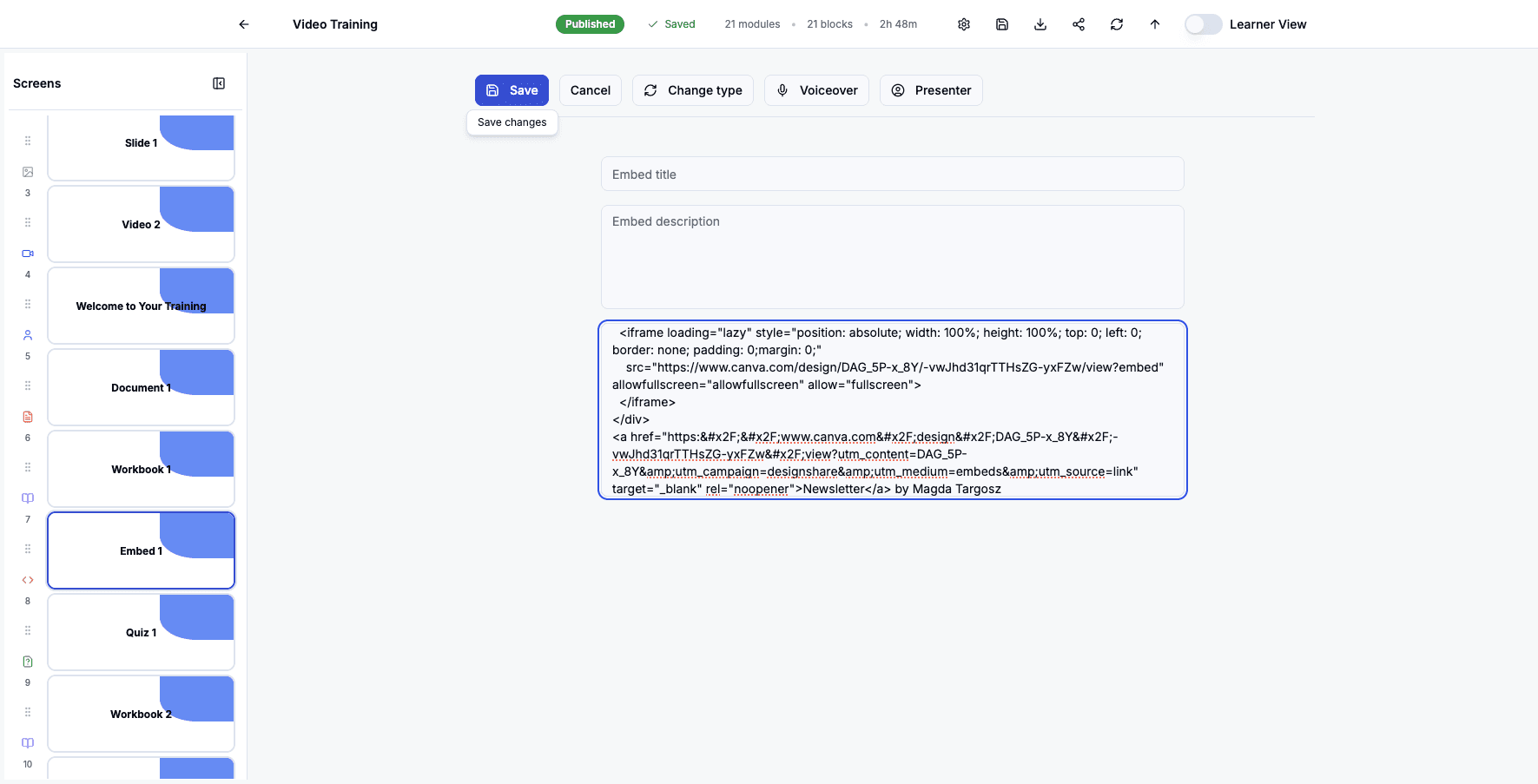Image resolution: width=1538 pixels, height=784 pixels.
Task: Save the course using the save icon
Action: [x=1001, y=23]
